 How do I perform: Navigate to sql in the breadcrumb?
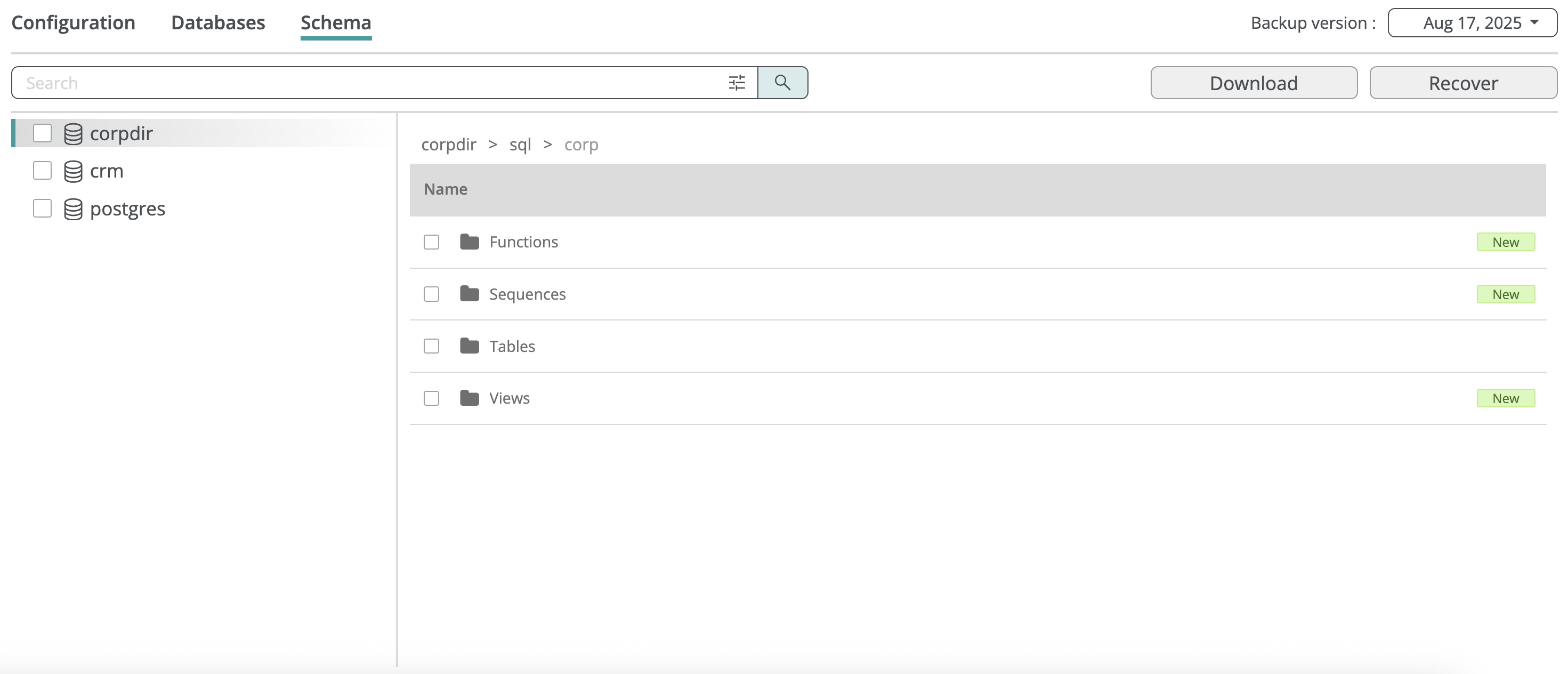tap(520, 145)
